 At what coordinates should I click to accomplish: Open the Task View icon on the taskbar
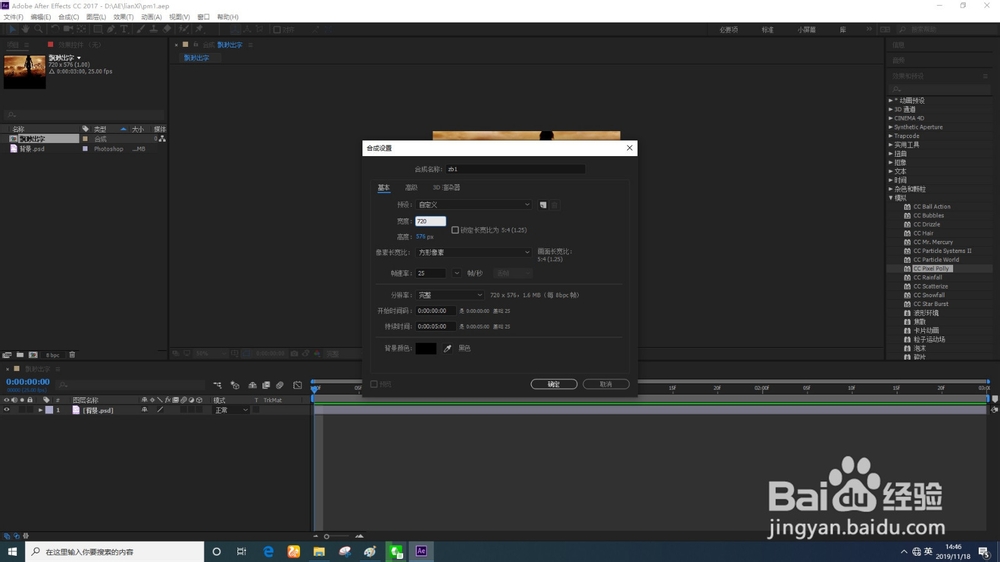click(242, 551)
